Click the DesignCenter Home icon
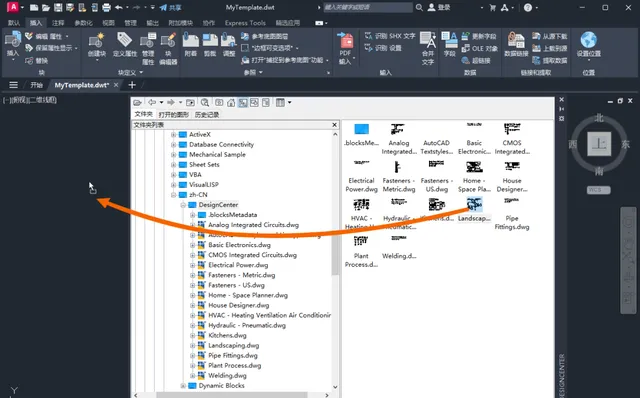This screenshot has width=640, height=398. click(x=231, y=102)
